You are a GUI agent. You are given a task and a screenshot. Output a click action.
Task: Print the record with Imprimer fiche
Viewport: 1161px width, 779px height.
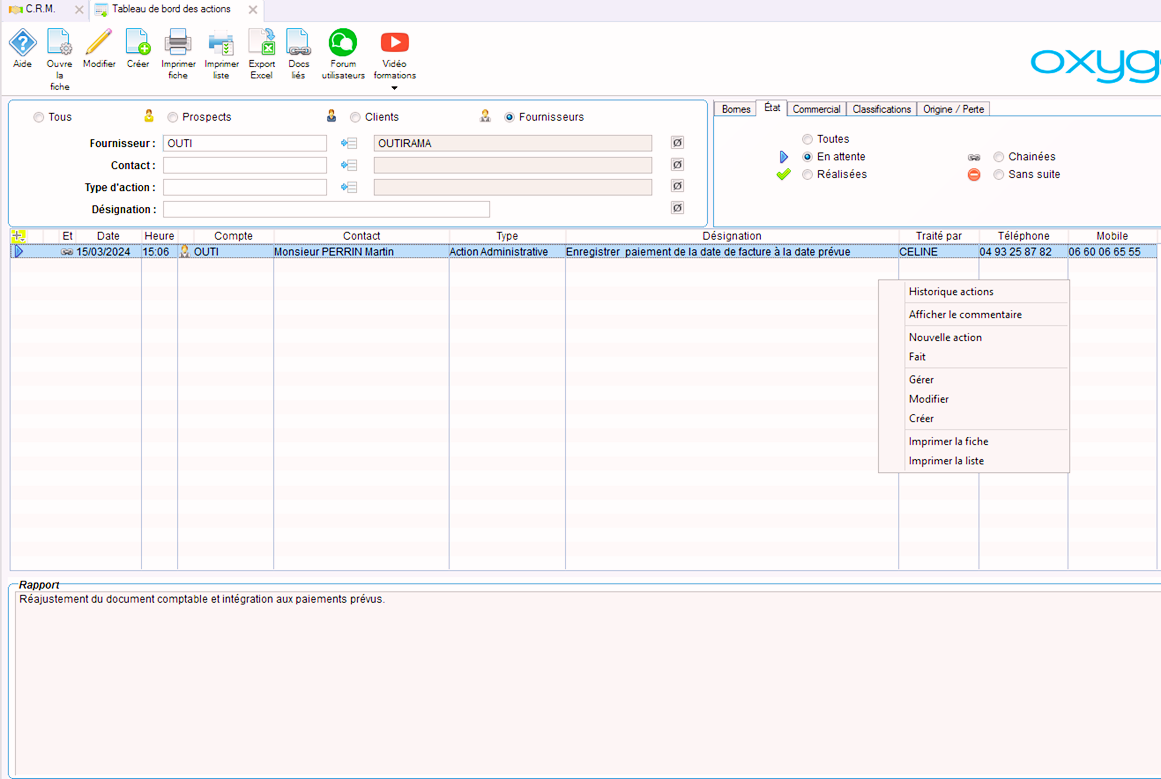click(178, 43)
